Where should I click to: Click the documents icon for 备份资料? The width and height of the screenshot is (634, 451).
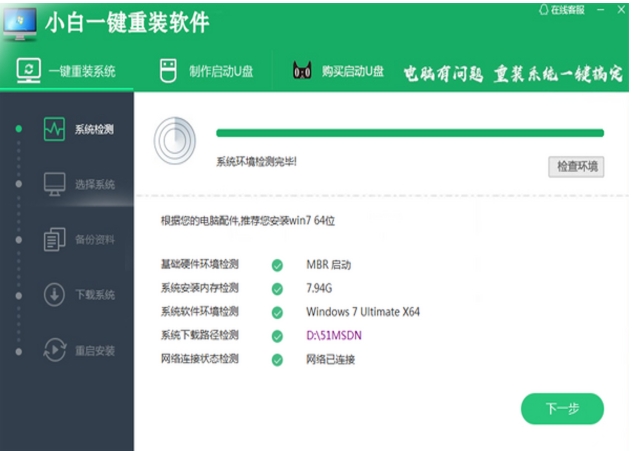(x=55, y=239)
